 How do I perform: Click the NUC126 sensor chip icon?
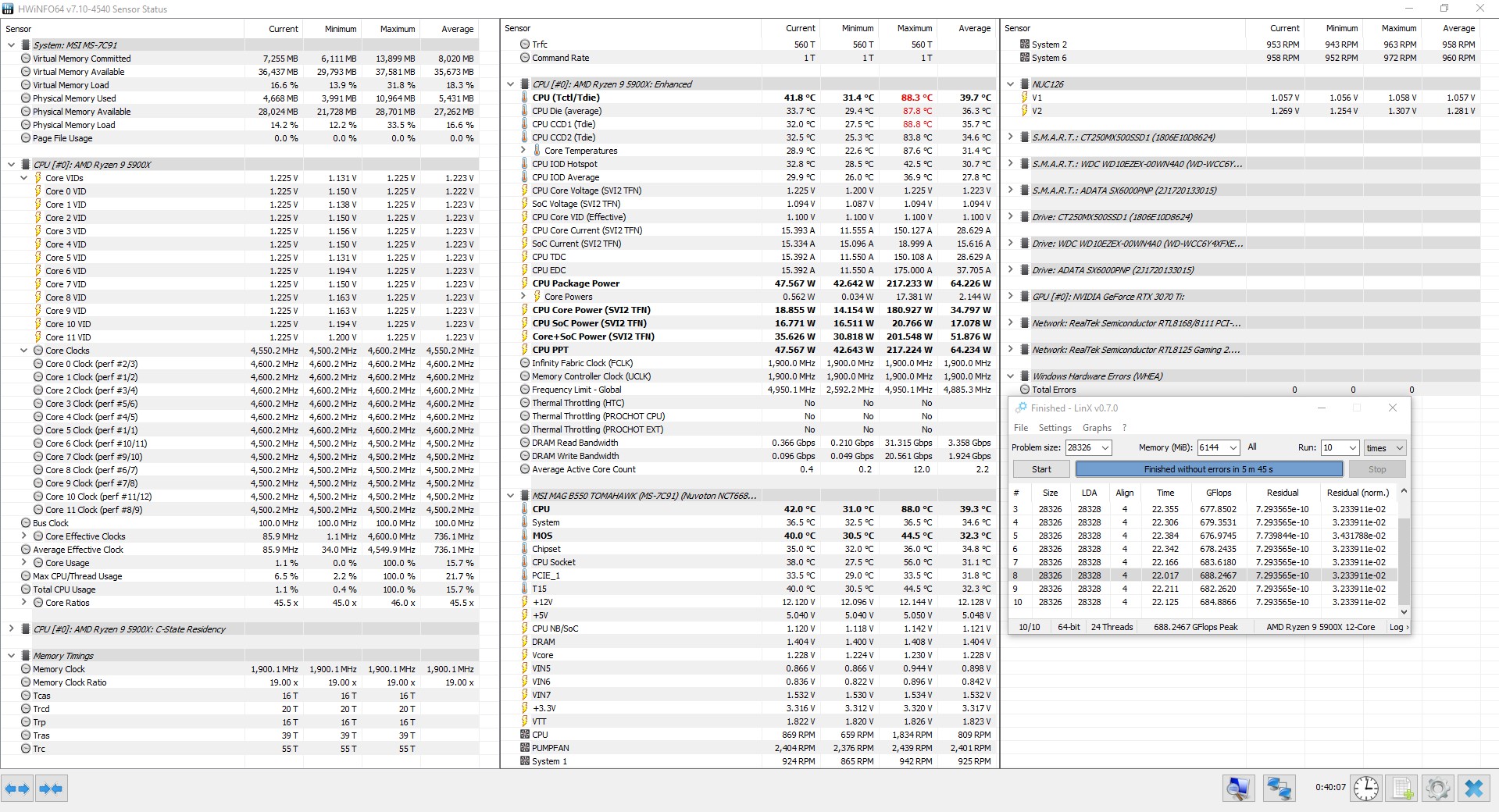click(x=1024, y=84)
